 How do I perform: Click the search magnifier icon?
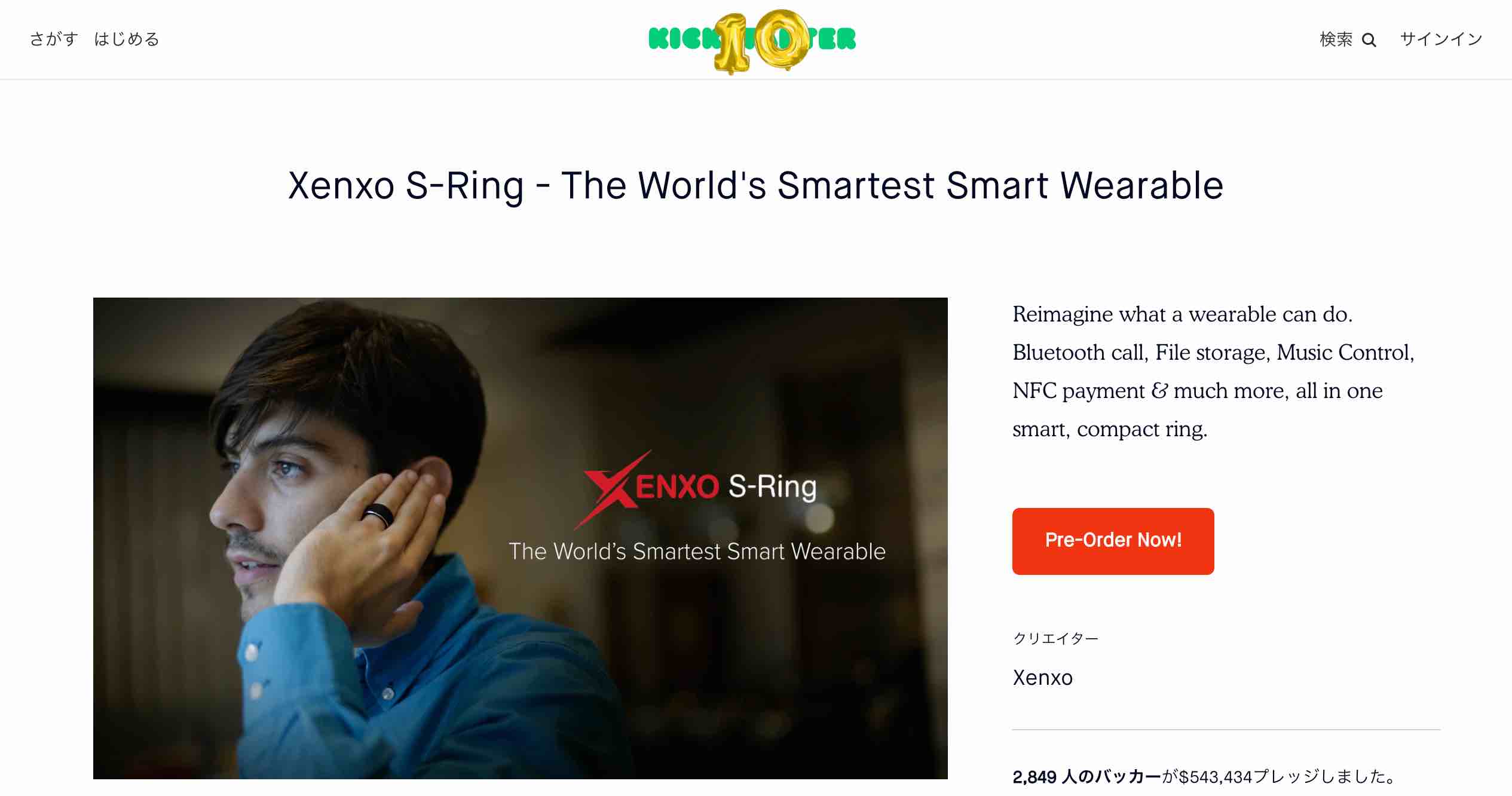coord(1369,40)
